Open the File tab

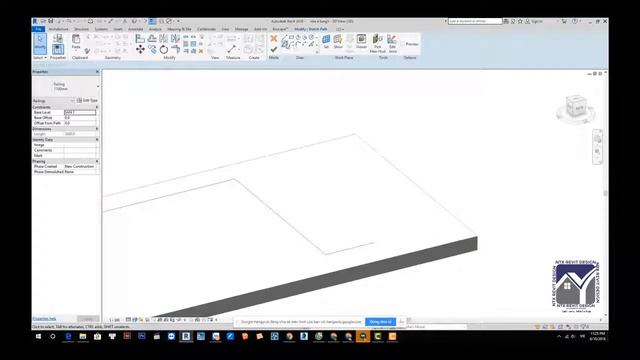pyautogui.click(x=39, y=29)
